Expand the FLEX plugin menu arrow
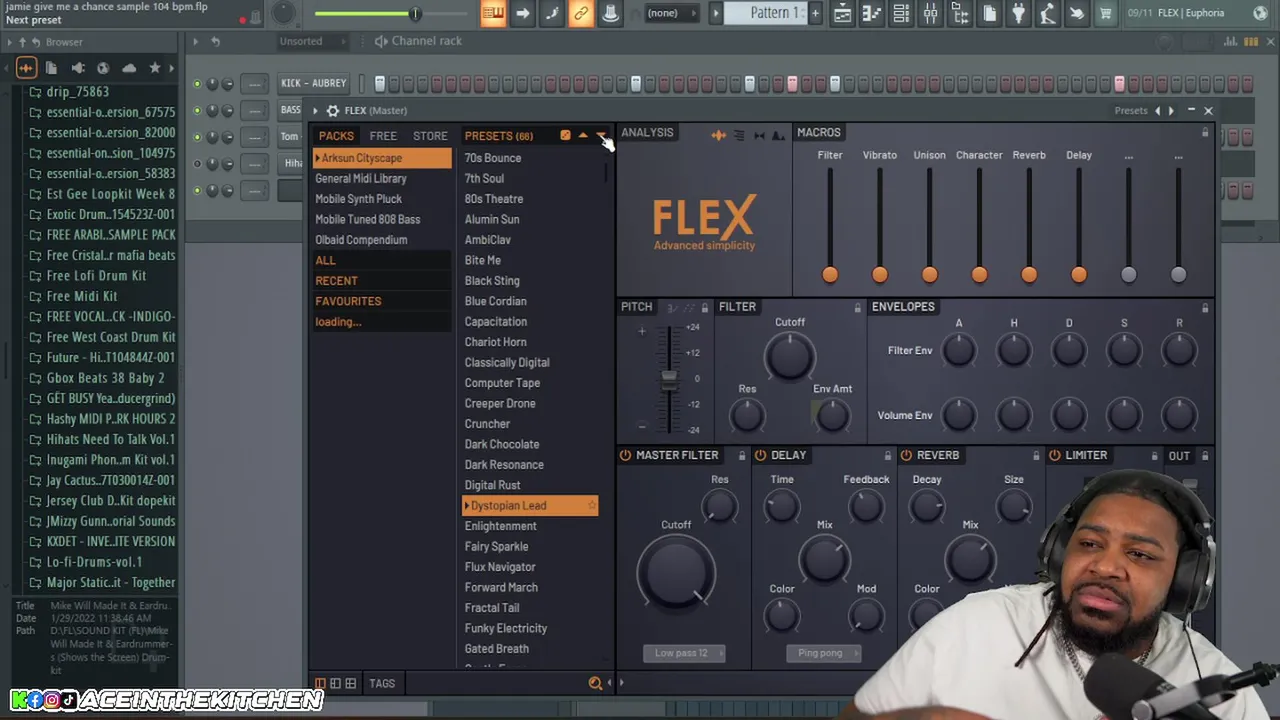The height and width of the screenshot is (720, 1280). point(315,111)
